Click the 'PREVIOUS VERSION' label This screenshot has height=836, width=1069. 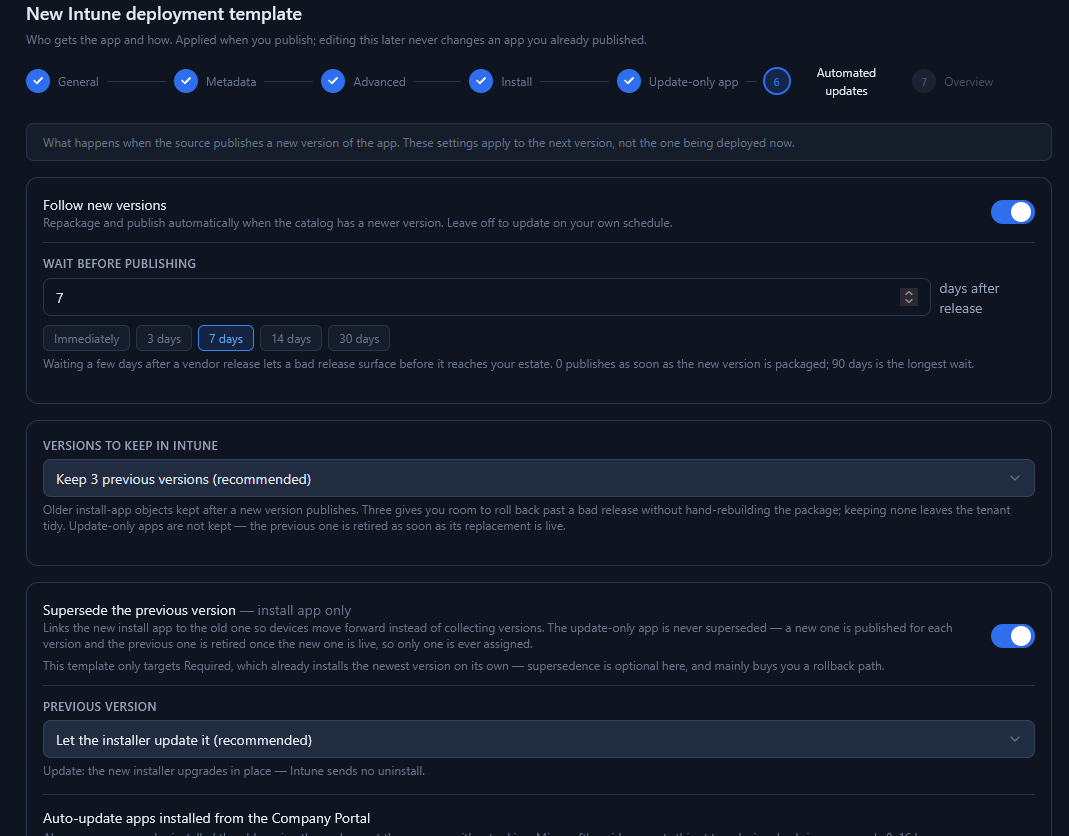(100, 707)
